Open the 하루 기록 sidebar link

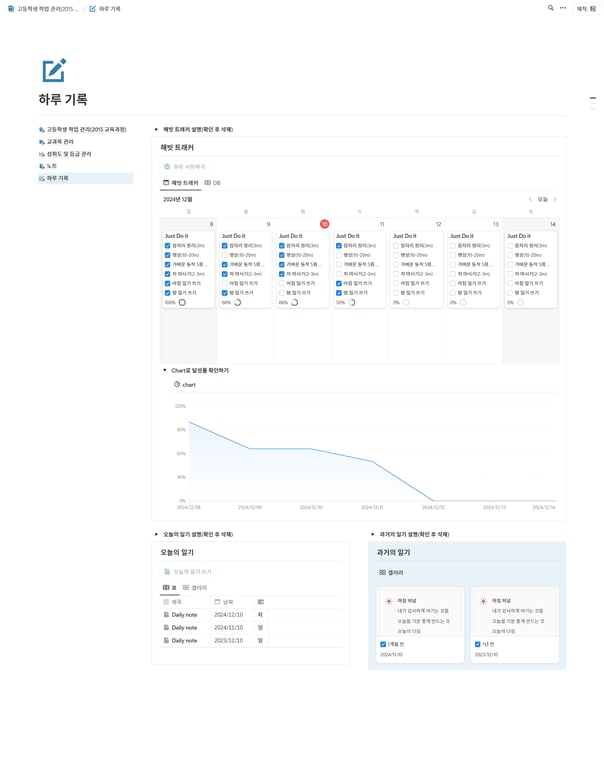(85, 179)
